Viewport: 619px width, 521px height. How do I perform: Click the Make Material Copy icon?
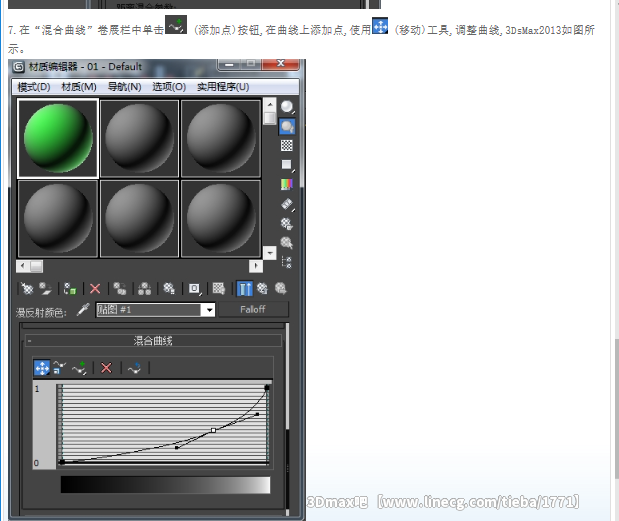[120, 289]
